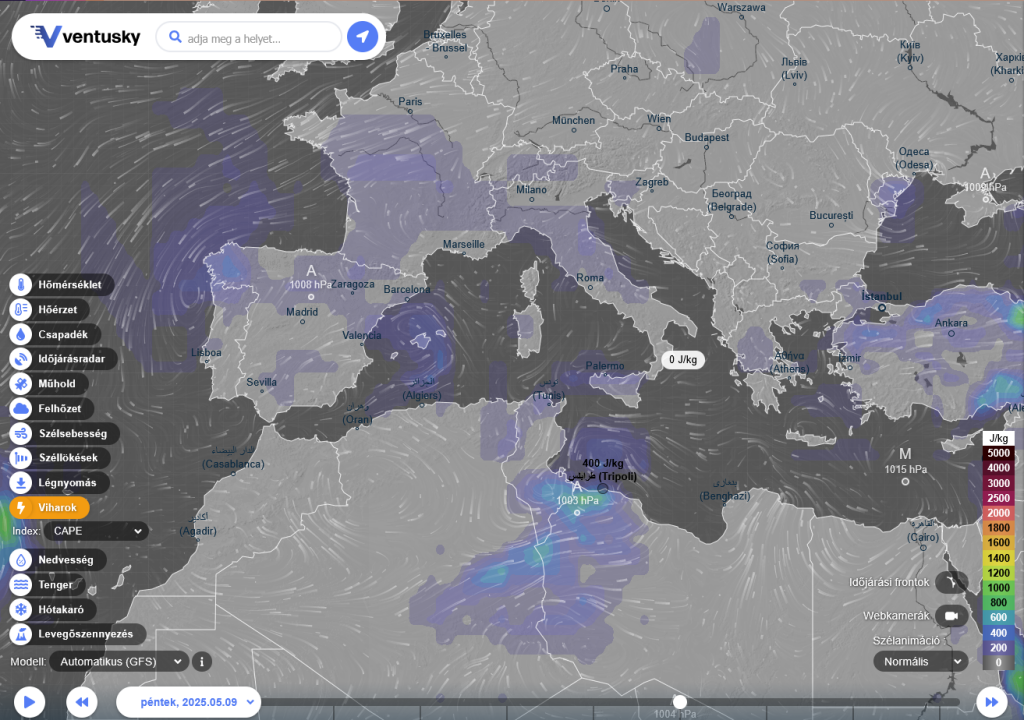This screenshot has width=1024, height=720.
Task: Open the Hótakaró snow cover layer
Action: (54, 609)
